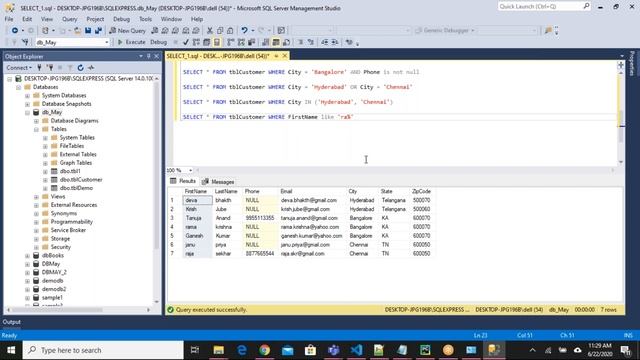Image resolution: width=640 pixels, height=360 pixels.
Task: Open Visual Studio Code from the taskbar
Action: 356,350
